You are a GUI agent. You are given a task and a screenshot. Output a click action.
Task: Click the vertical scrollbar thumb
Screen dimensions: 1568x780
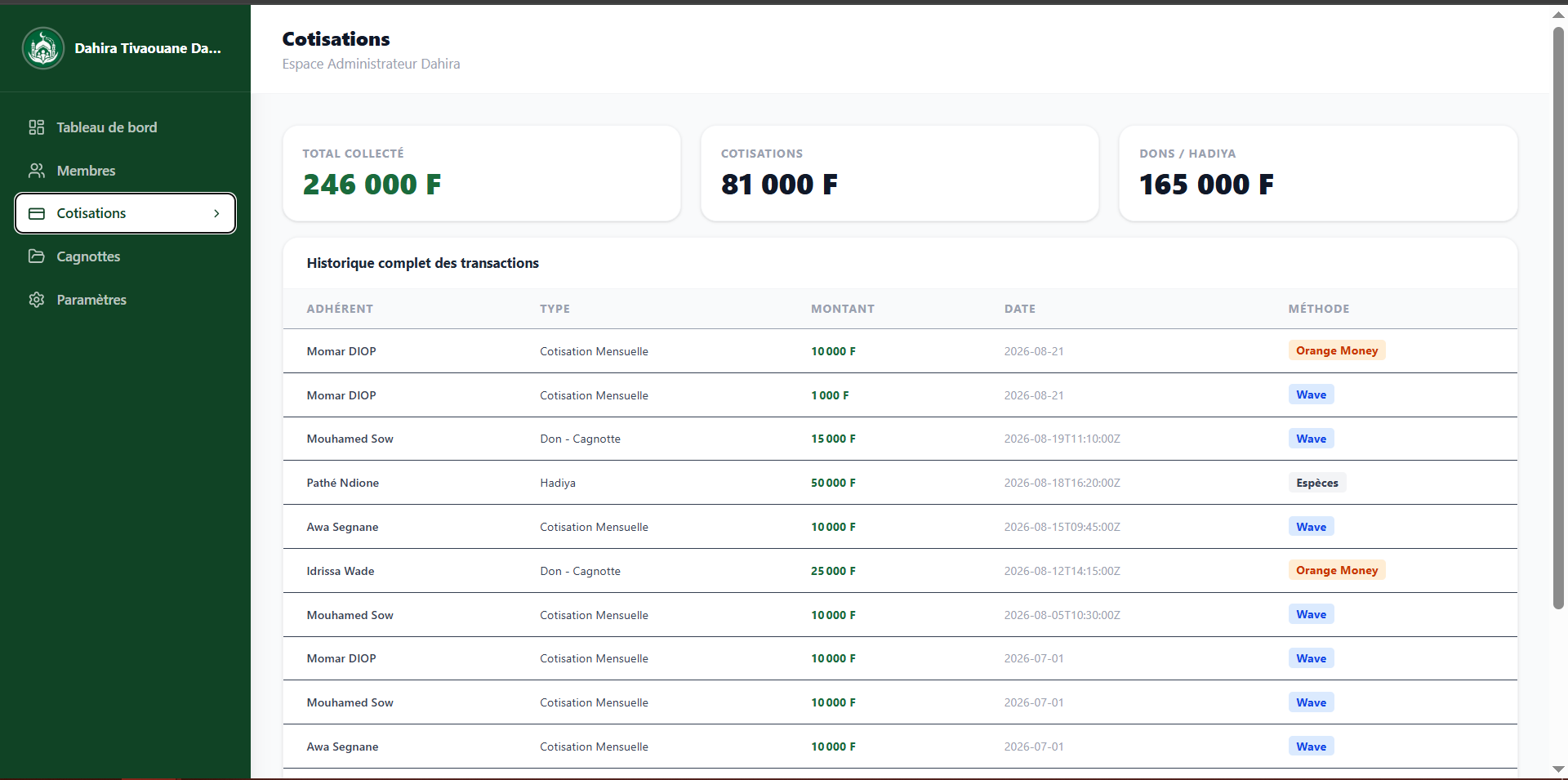coord(1558,319)
